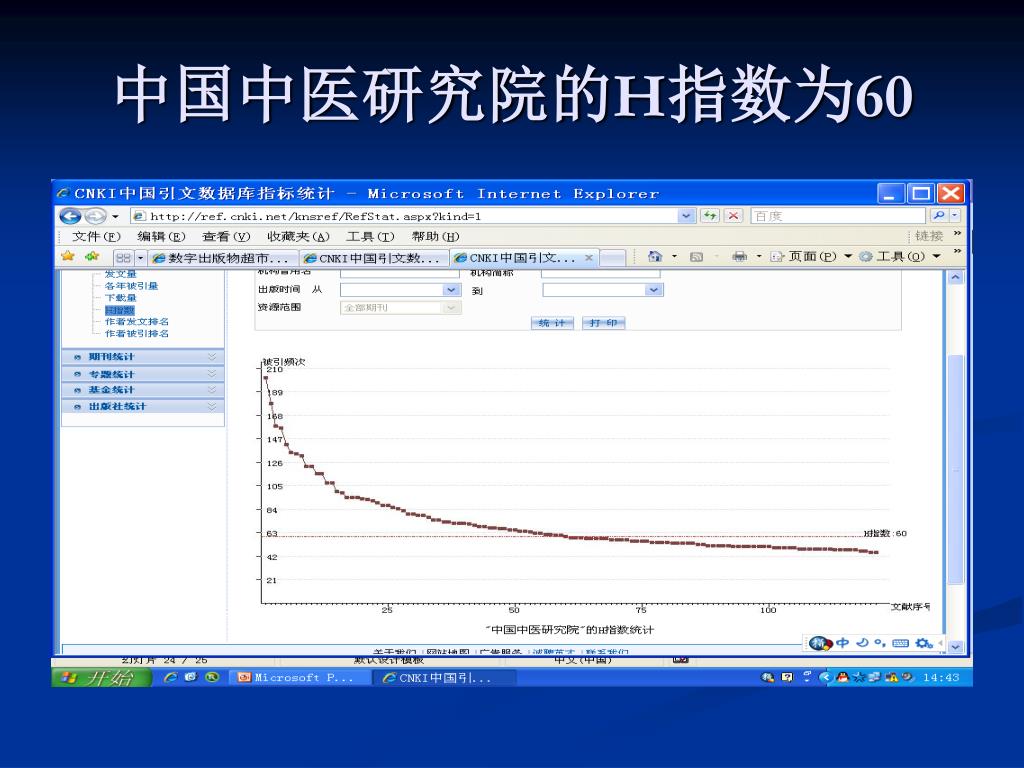
Task: Click the IME punctuation toggle icon
Action: [x=880, y=643]
